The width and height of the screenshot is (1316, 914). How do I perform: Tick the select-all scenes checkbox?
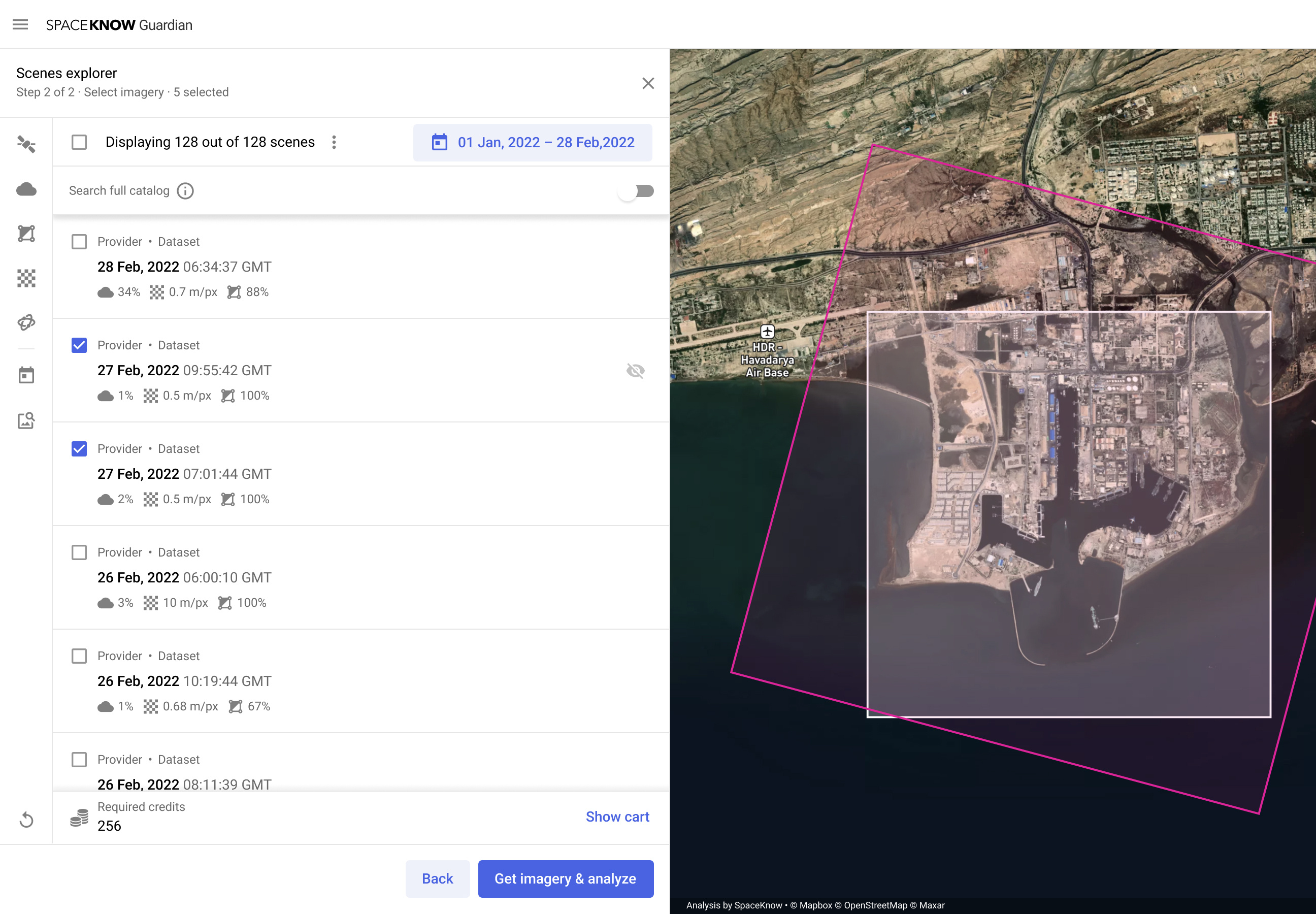(x=79, y=142)
